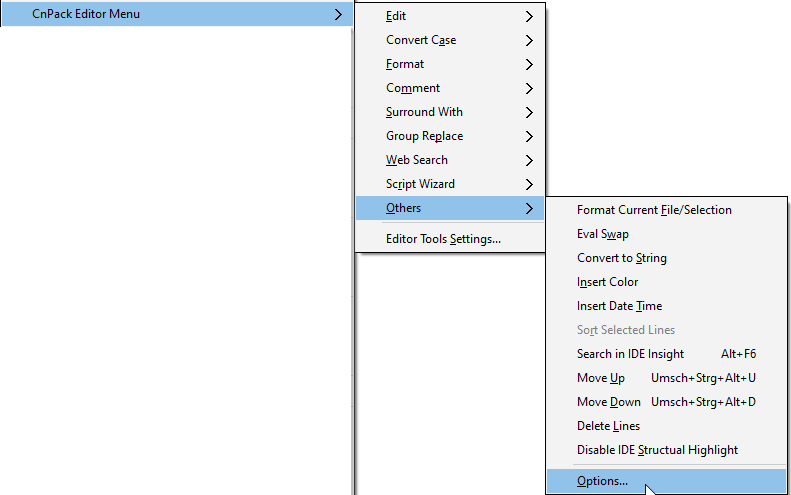This screenshot has width=791, height=495.
Task: Open the Script Wizard submenu
Action: click(449, 184)
